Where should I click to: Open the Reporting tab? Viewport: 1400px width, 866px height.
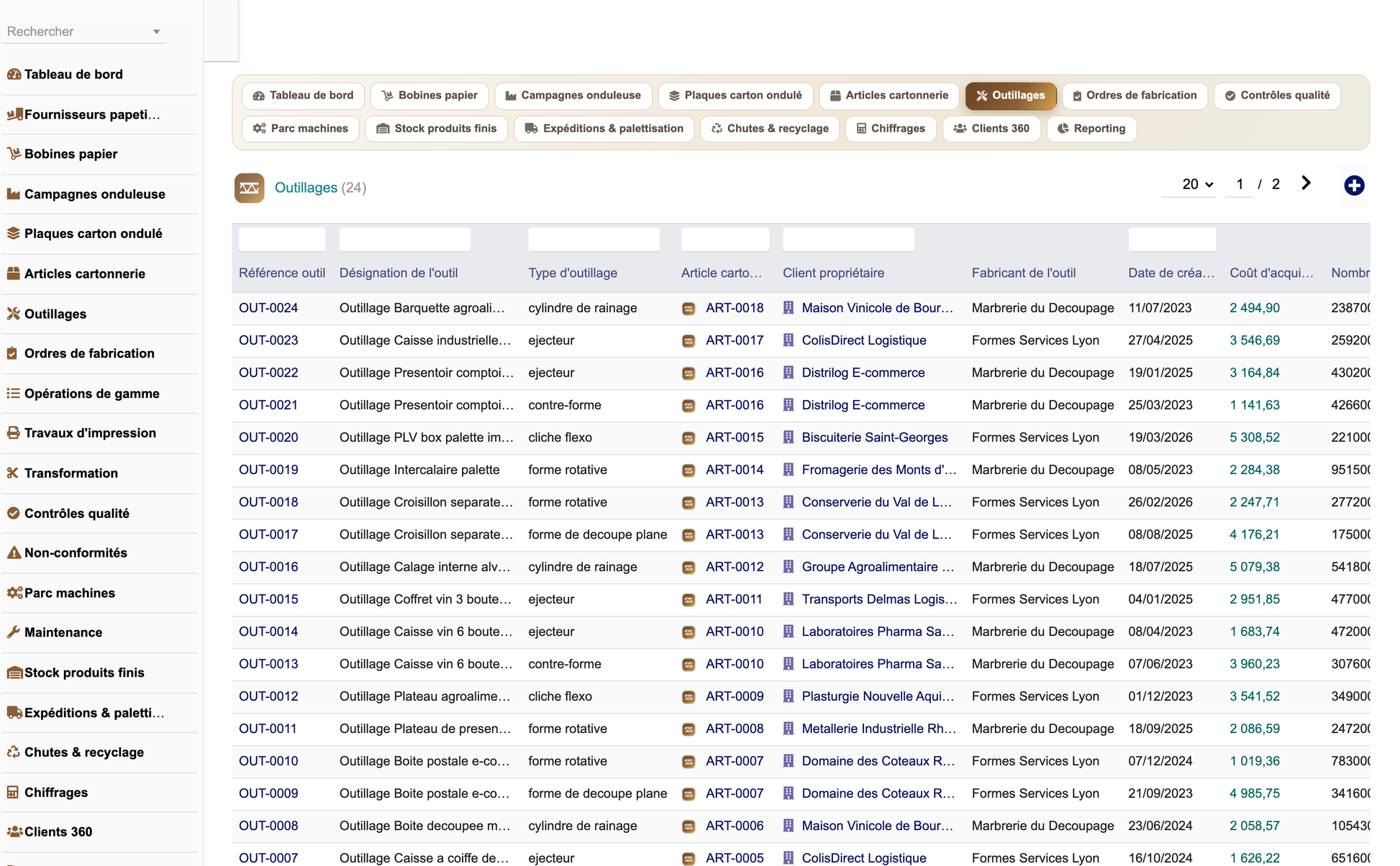[x=1091, y=129]
